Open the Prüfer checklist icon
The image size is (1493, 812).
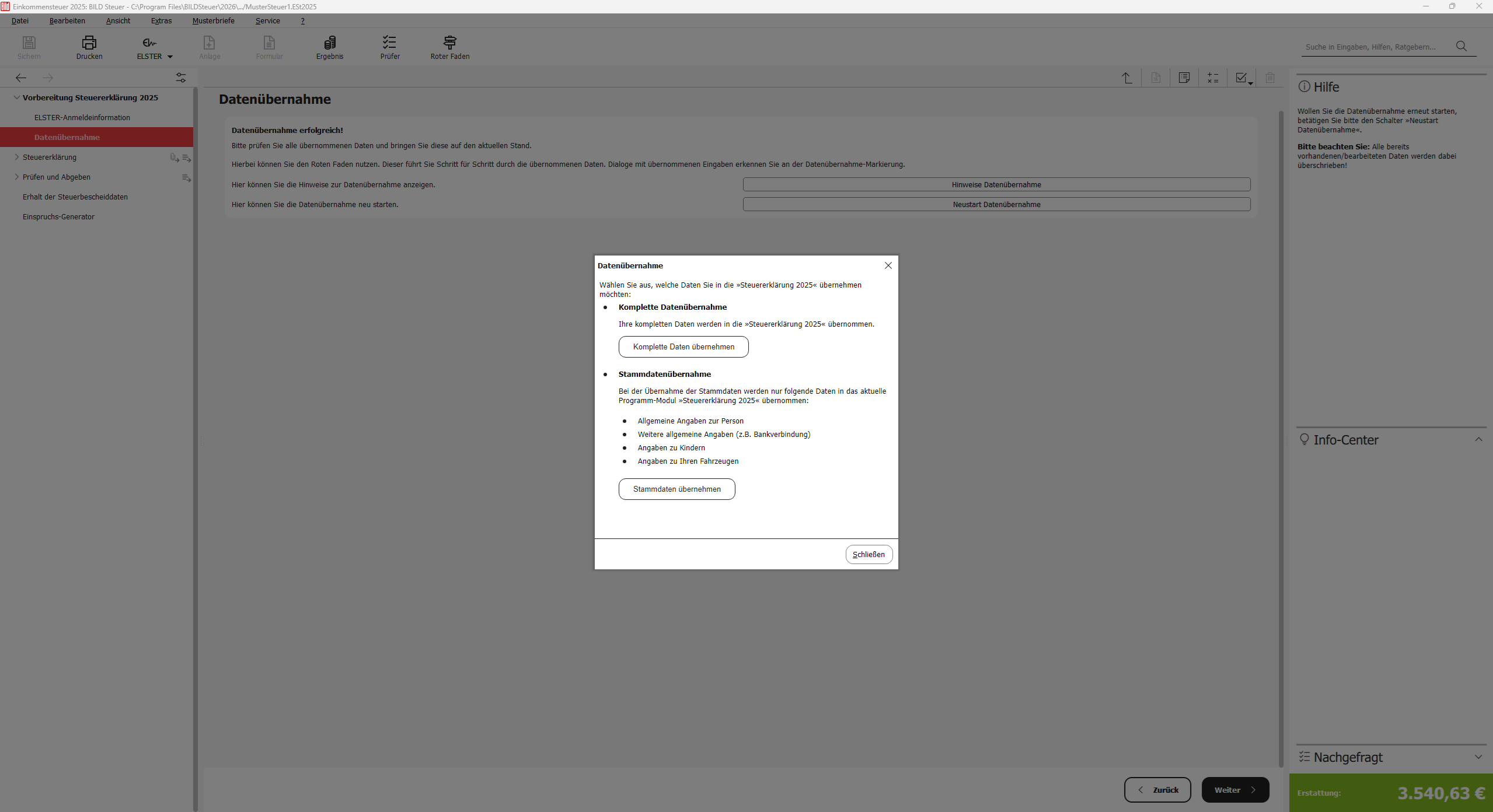click(x=389, y=43)
